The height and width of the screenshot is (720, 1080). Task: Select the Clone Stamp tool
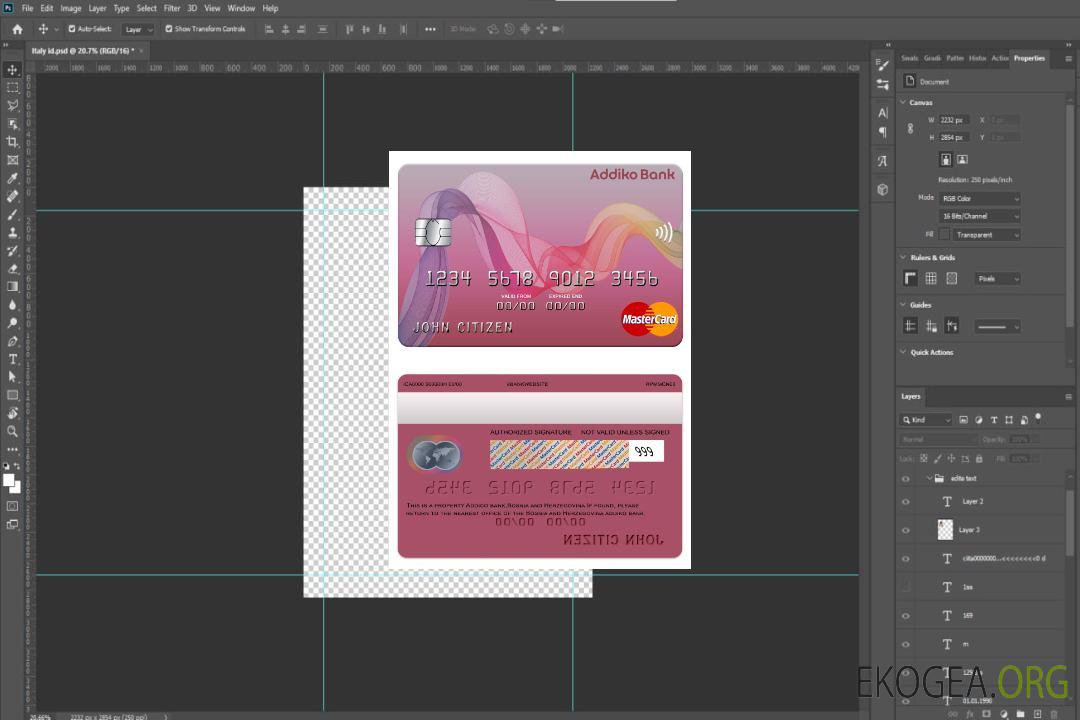[12, 233]
